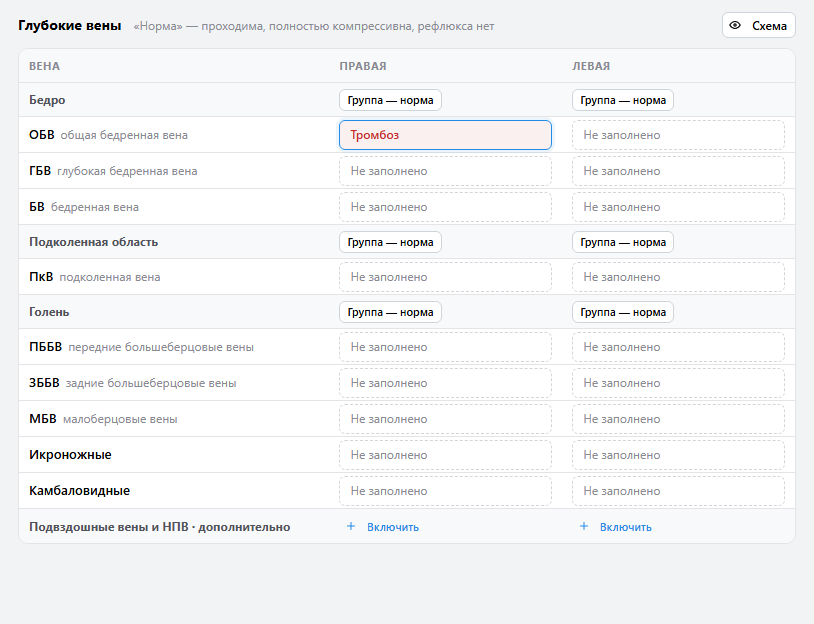Click the глубокая бедренная вена label
The image size is (814, 624).
pyautogui.click(x=127, y=171)
